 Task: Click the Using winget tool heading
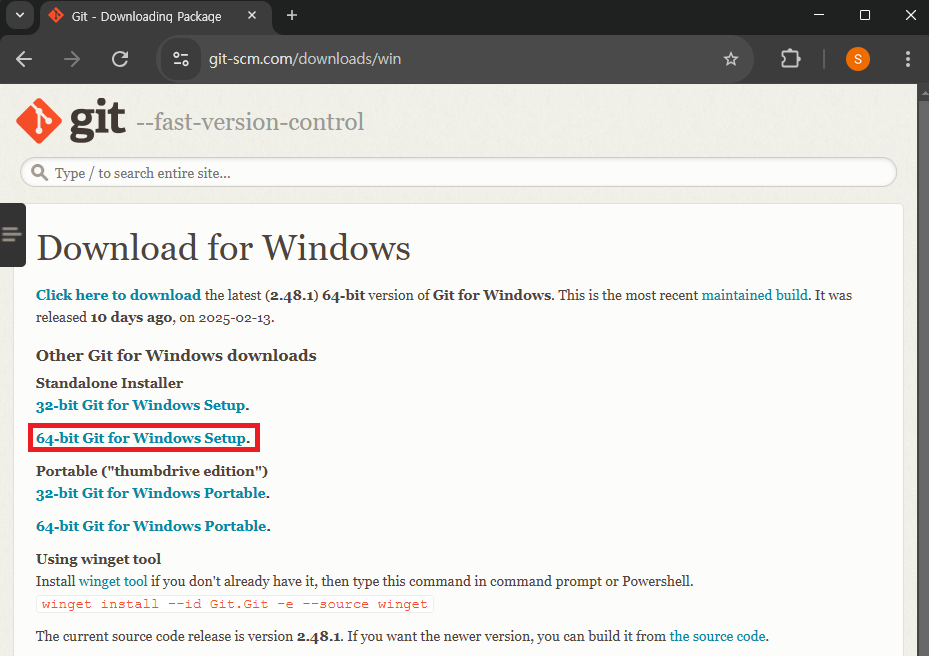[98, 559]
